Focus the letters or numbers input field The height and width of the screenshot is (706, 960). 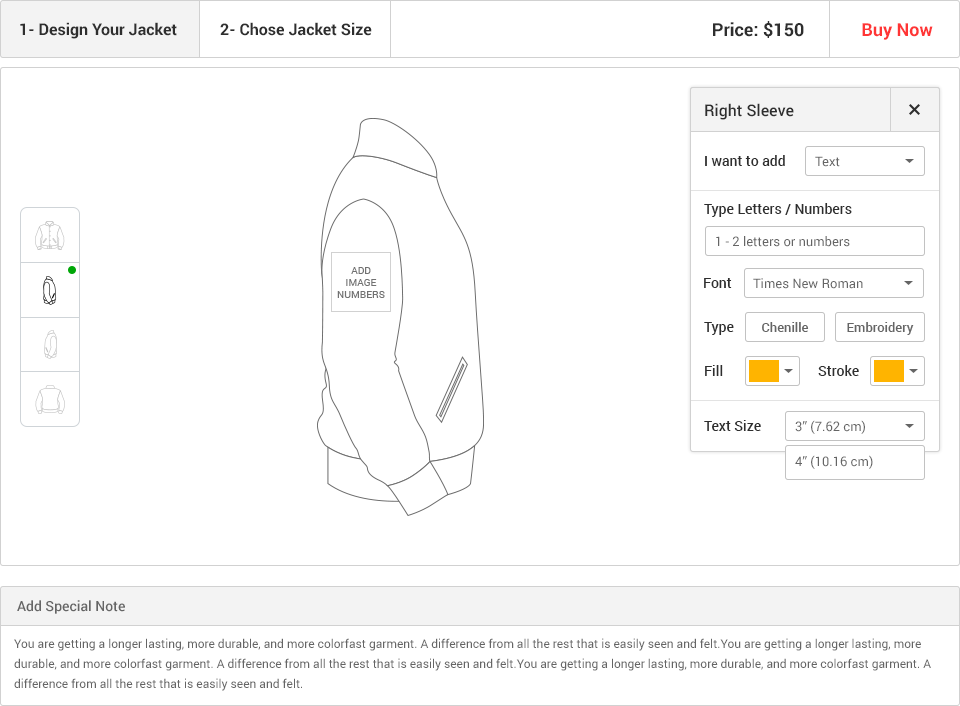tap(814, 241)
